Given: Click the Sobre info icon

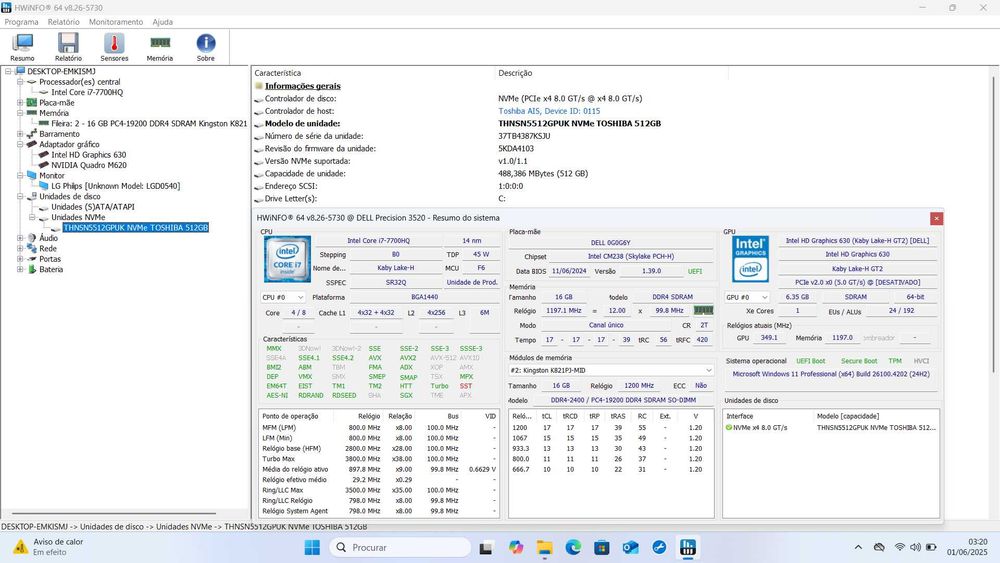Looking at the screenshot, I should (205, 47).
